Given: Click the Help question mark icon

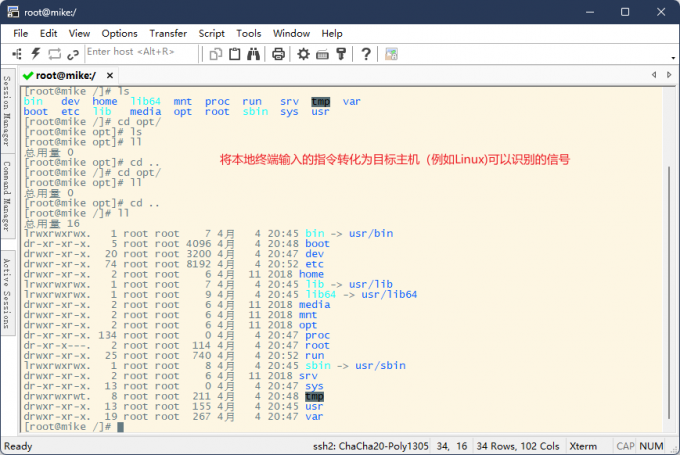Looking at the screenshot, I should click(366, 54).
